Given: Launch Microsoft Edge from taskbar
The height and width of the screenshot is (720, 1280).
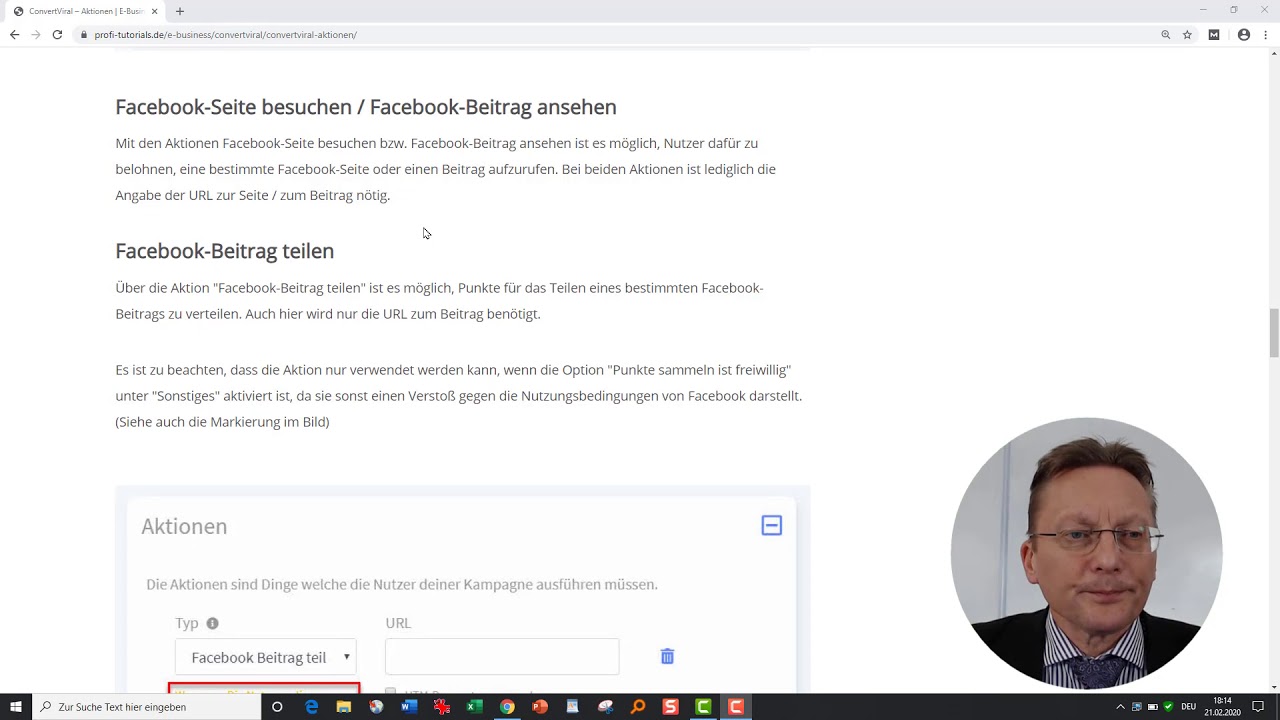Looking at the screenshot, I should point(311,706).
